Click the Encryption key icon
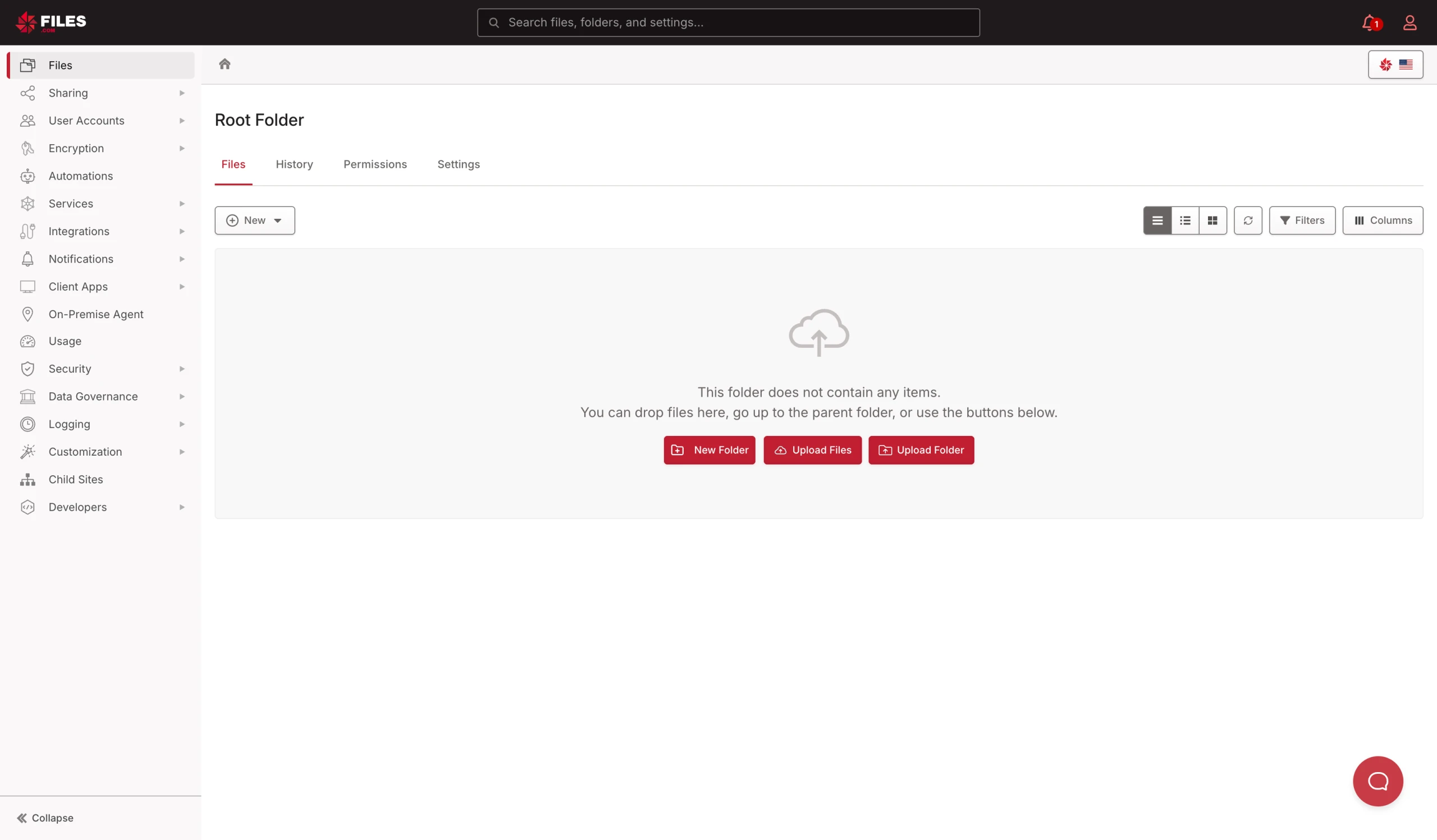The width and height of the screenshot is (1437, 840). point(28,148)
